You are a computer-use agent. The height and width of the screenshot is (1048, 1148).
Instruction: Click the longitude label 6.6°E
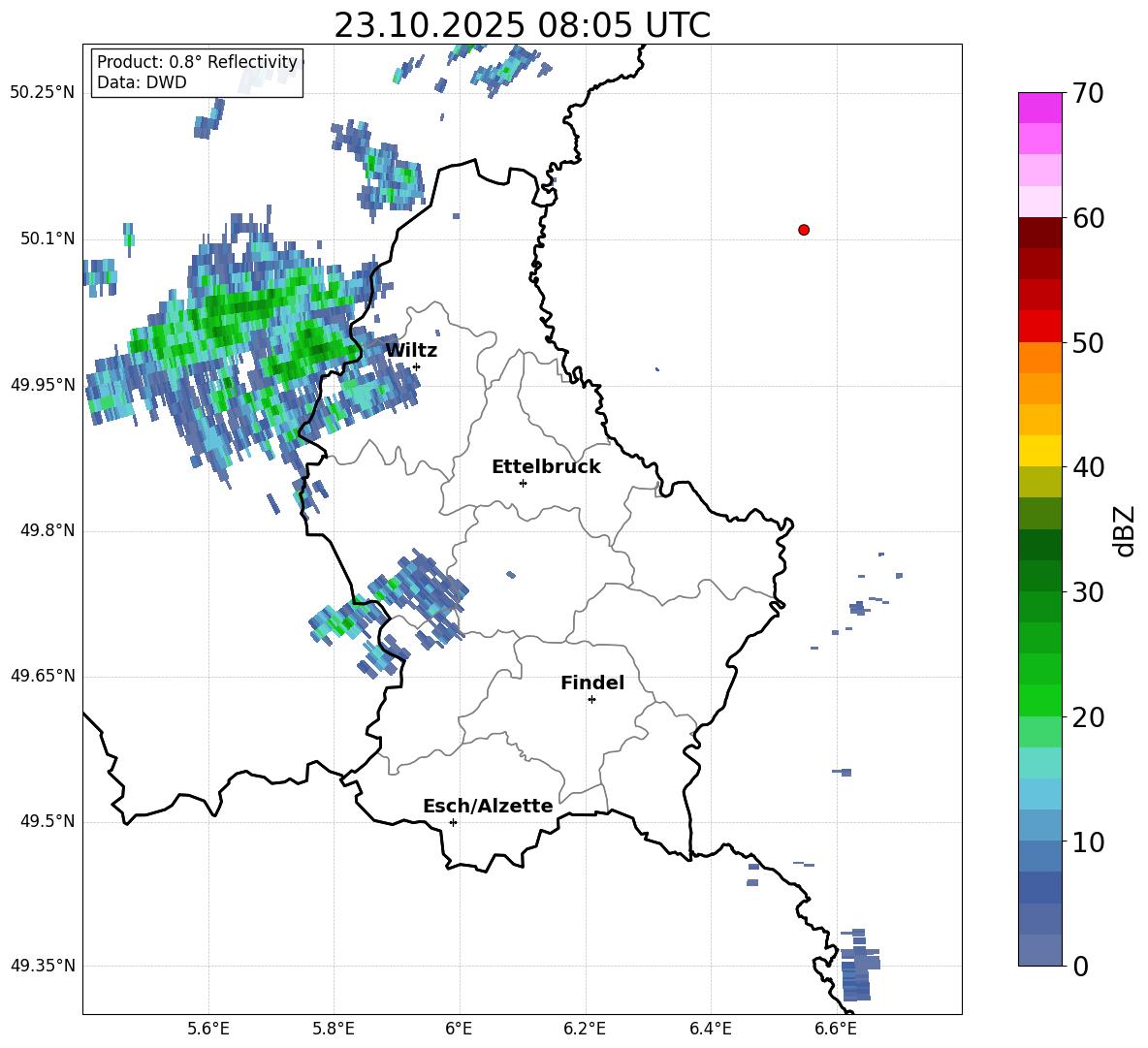[836, 1029]
